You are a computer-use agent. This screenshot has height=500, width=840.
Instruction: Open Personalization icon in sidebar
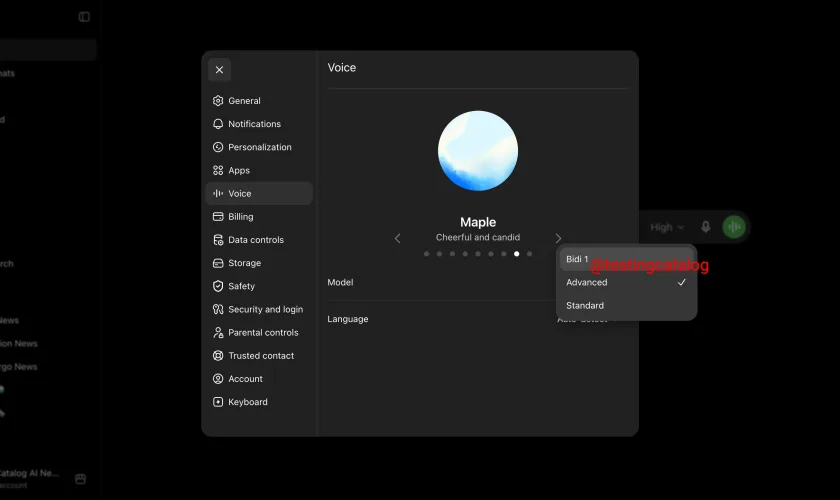pyautogui.click(x=218, y=147)
